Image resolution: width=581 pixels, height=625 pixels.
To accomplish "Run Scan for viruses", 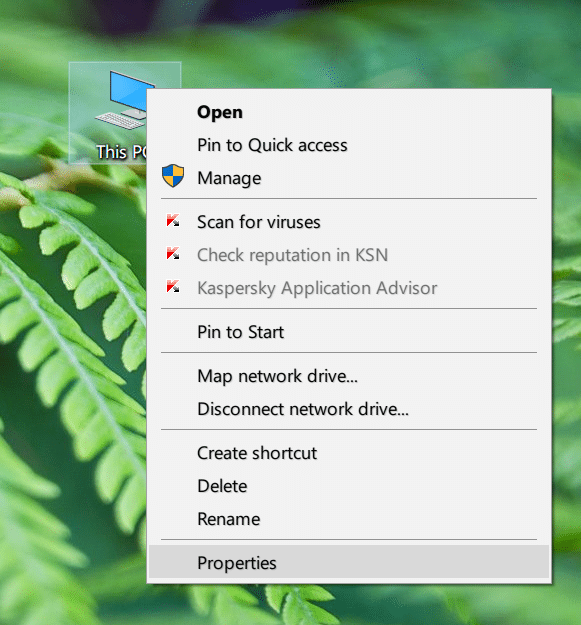I will coord(349,222).
